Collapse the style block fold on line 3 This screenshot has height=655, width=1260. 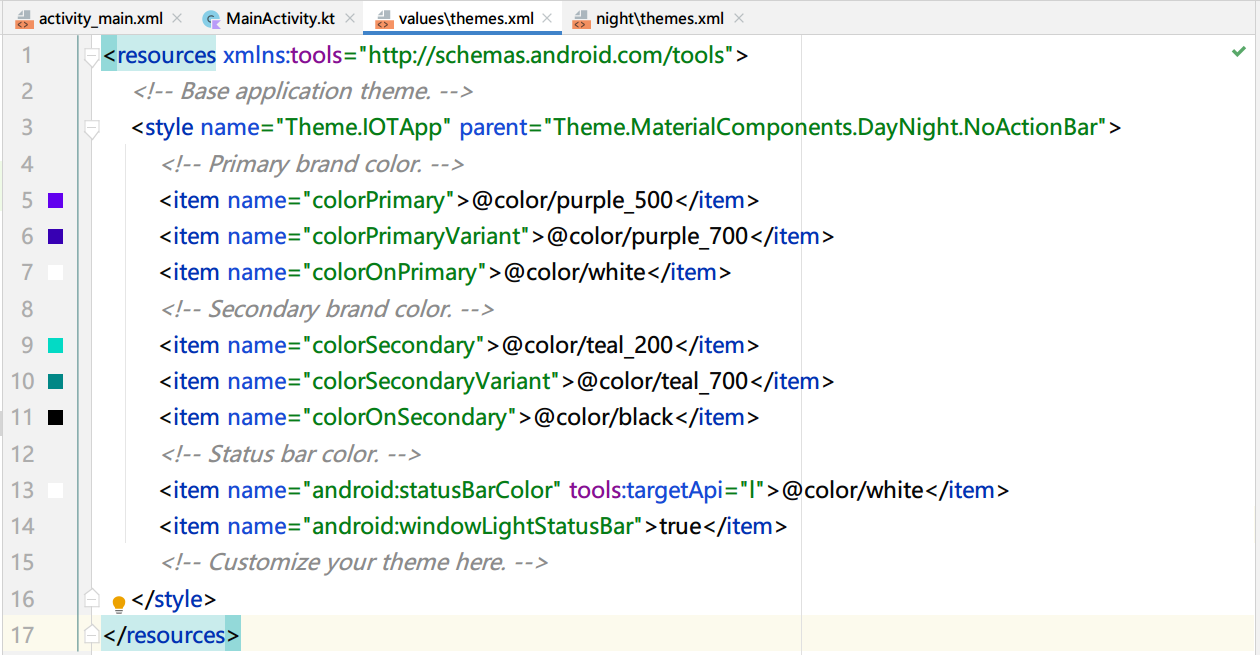point(92,128)
